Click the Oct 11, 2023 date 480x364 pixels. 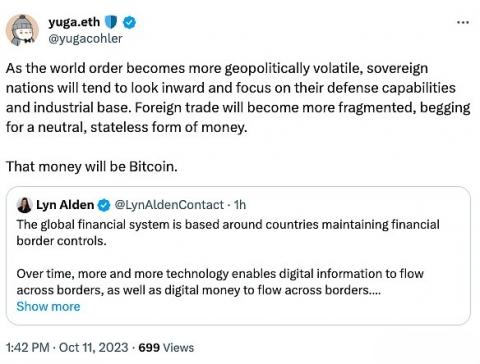pyautogui.click(x=93, y=348)
